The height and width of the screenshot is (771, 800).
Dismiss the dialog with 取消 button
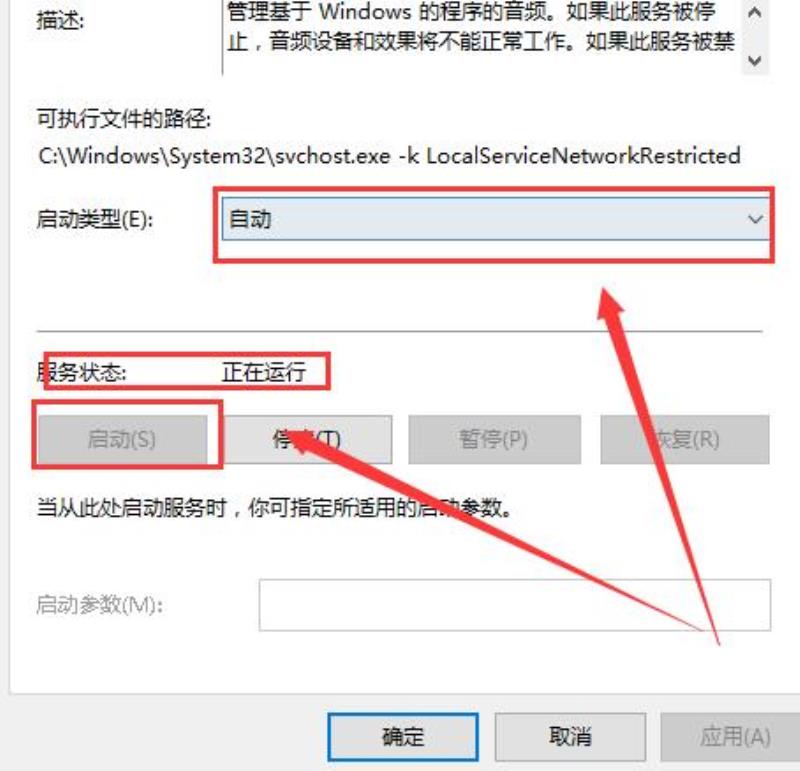[x=570, y=737]
